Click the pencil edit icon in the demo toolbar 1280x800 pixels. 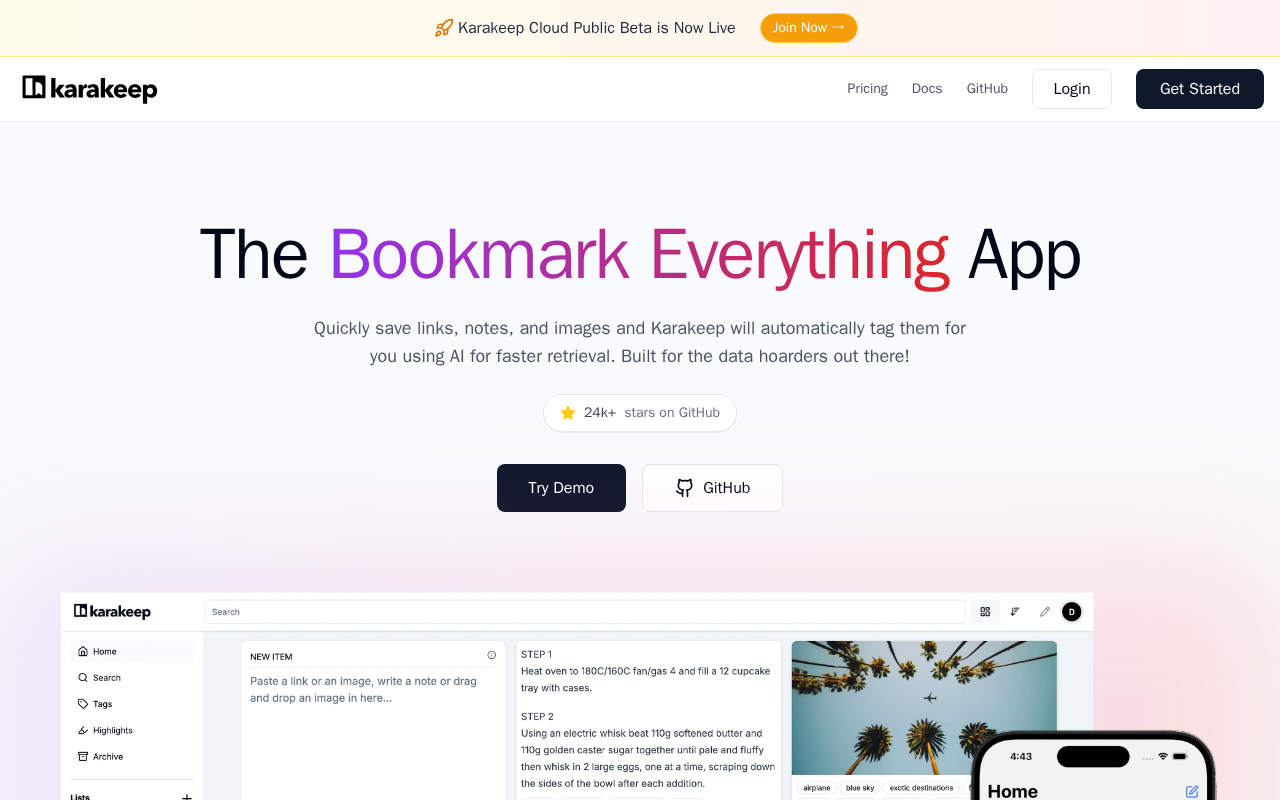(1045, 612)
